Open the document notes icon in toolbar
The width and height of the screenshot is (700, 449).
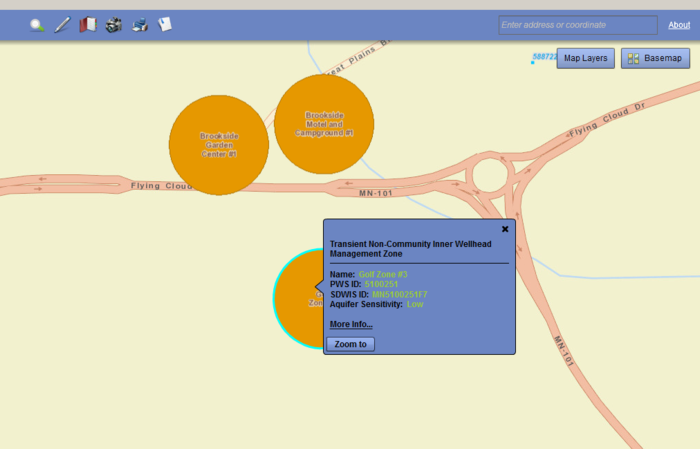click(x=165, y=24)
